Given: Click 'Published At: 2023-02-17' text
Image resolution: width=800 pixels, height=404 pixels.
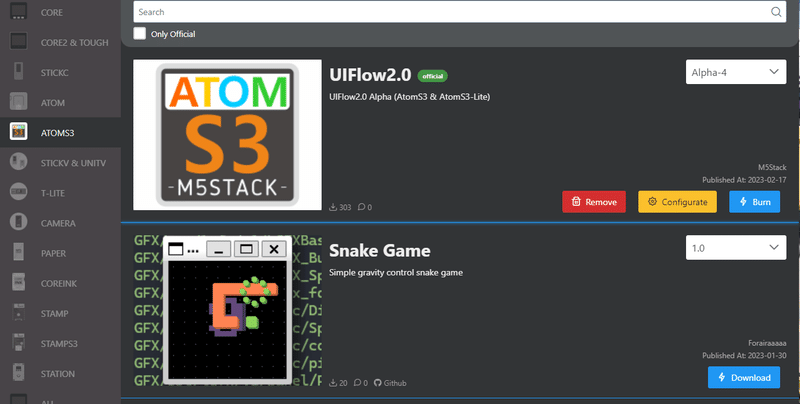Looking at the screenshot, I should click(x=744, y=180).
